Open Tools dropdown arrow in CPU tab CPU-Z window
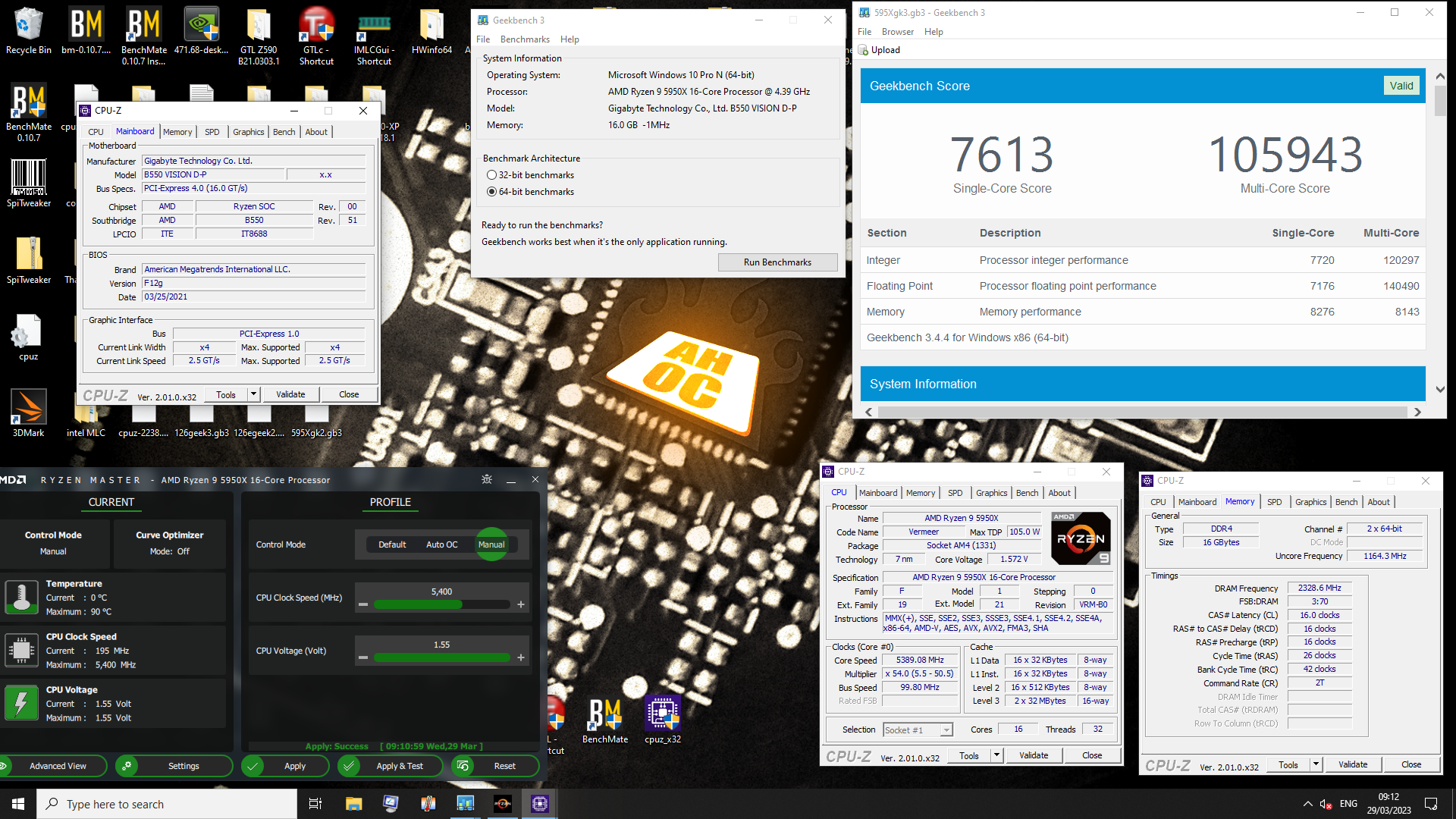The image size is (1456, 819). (x=997, y=755)
